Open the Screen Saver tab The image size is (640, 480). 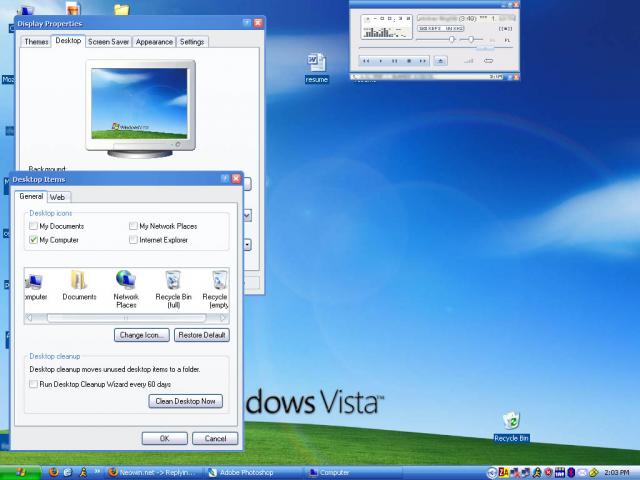[x=108, y=42]
